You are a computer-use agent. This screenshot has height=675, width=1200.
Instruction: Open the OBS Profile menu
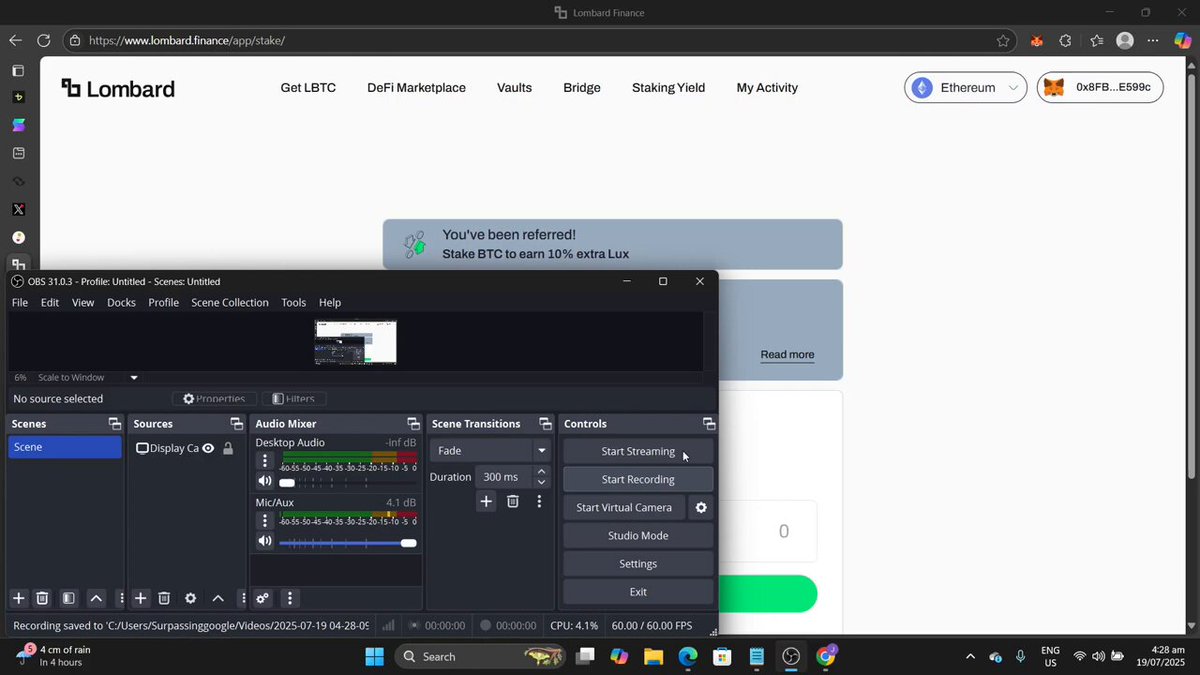[163, 302]
